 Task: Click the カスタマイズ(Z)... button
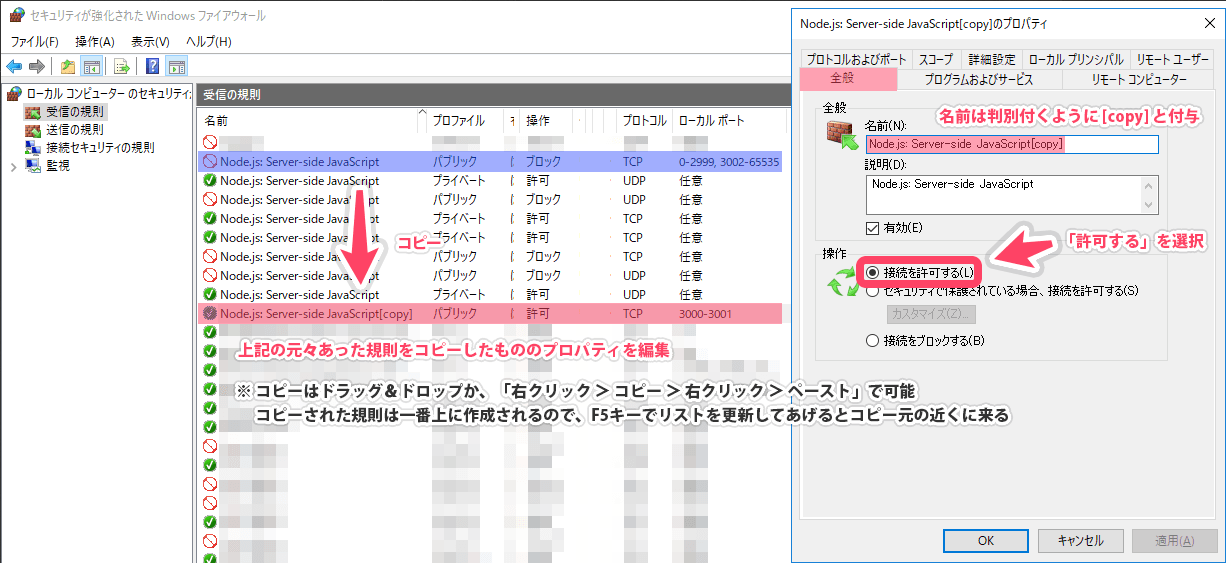tap(931, 314)
